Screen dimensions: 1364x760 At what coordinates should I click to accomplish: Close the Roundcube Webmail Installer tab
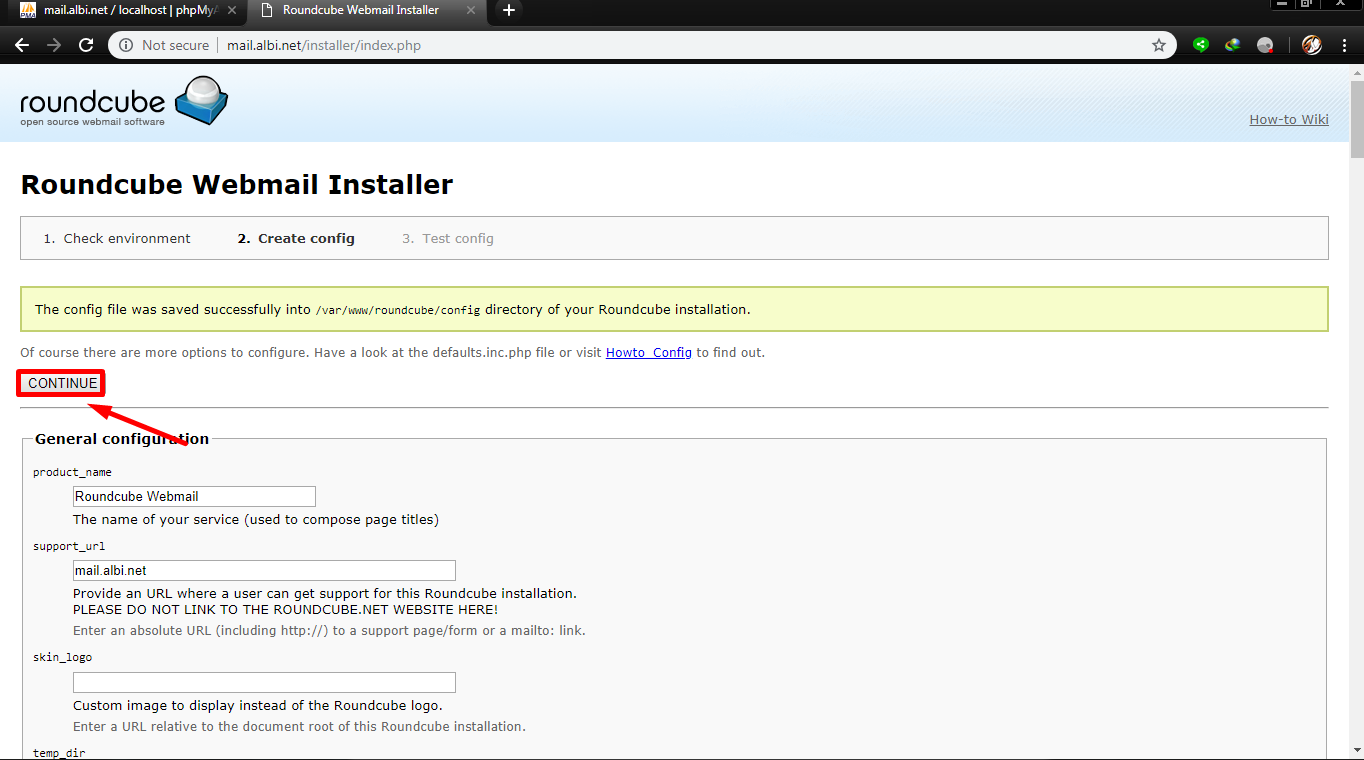click(471, 10)
